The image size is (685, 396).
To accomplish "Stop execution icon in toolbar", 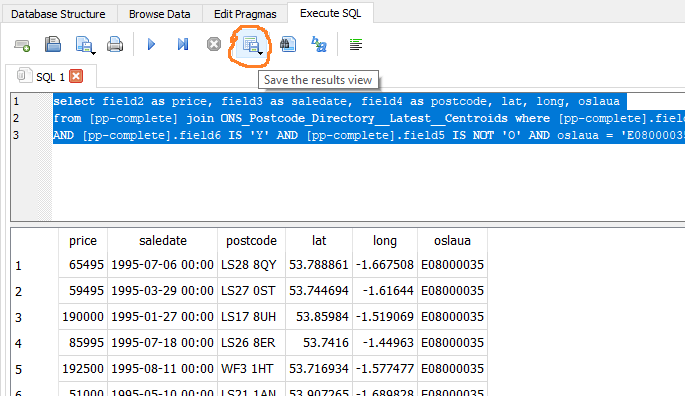I will pyautogui.click(x=214, y=44).
